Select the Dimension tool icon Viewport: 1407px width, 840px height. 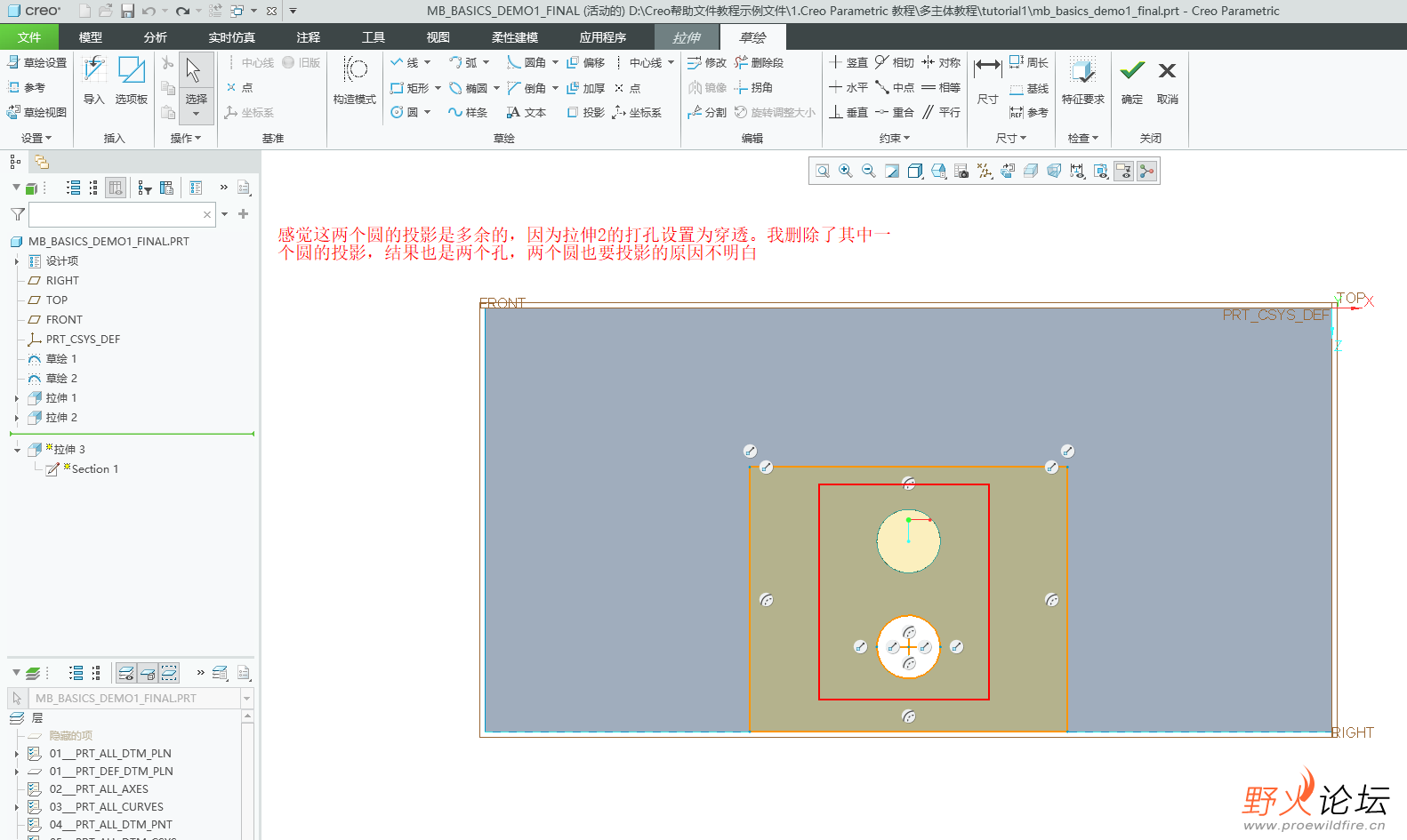coord(987,68)
